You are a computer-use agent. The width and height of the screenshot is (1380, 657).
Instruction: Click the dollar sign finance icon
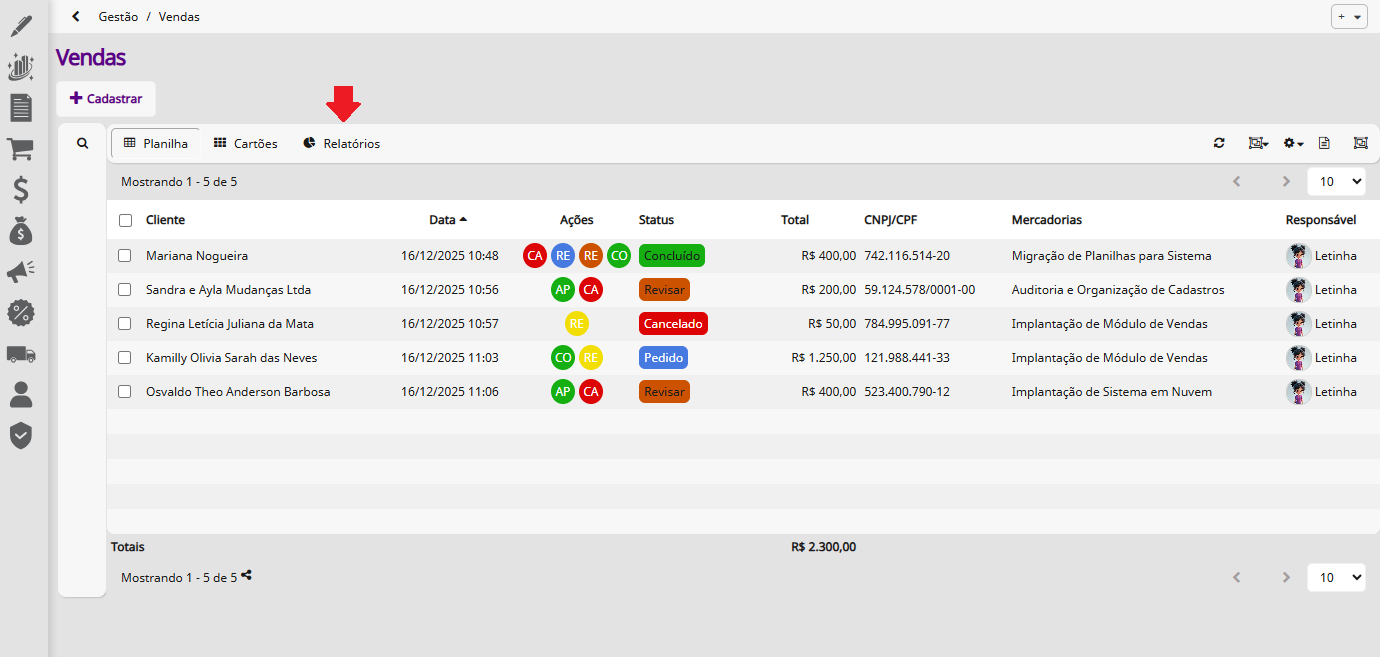pyautogui.click(x=20, y=190)
